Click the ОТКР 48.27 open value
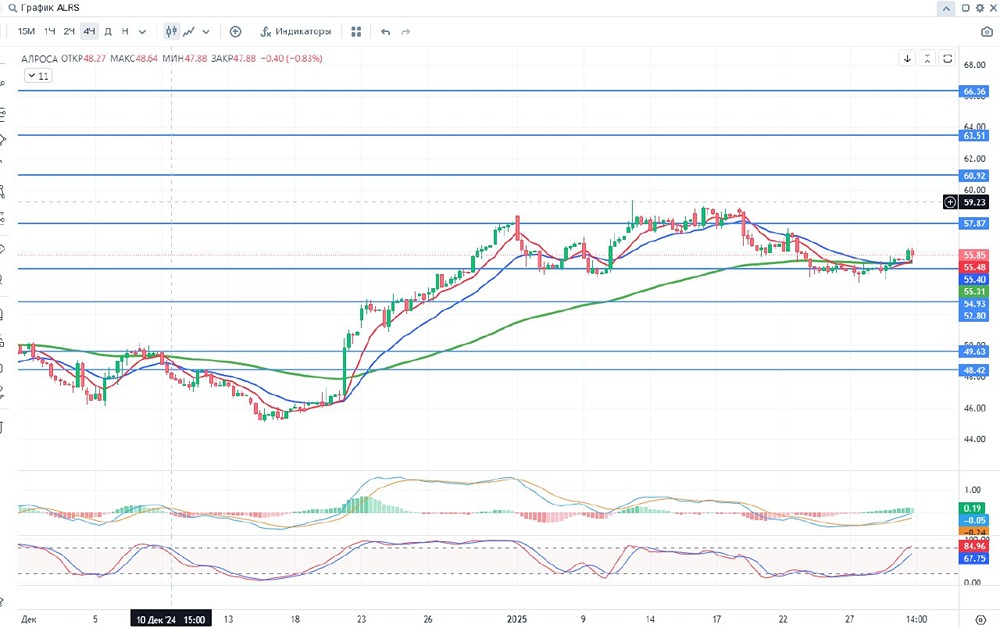 [x=84, y=59]
